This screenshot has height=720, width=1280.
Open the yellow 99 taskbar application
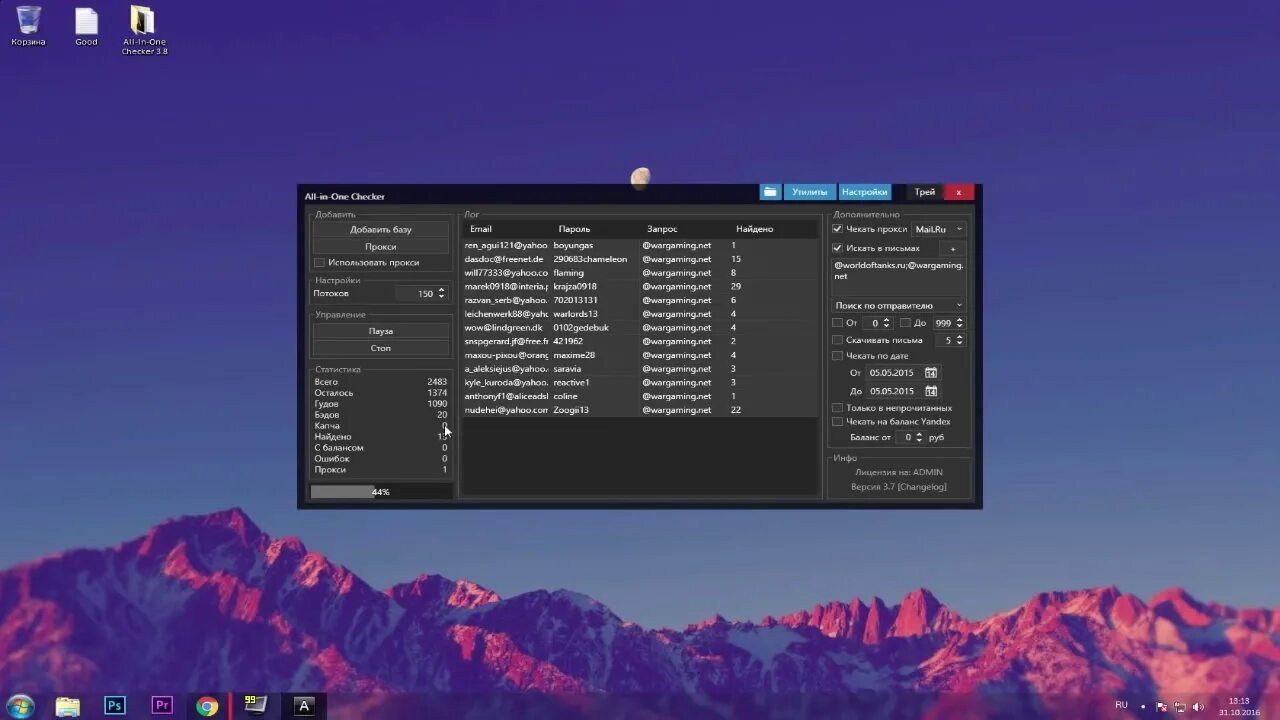point(256,706)
